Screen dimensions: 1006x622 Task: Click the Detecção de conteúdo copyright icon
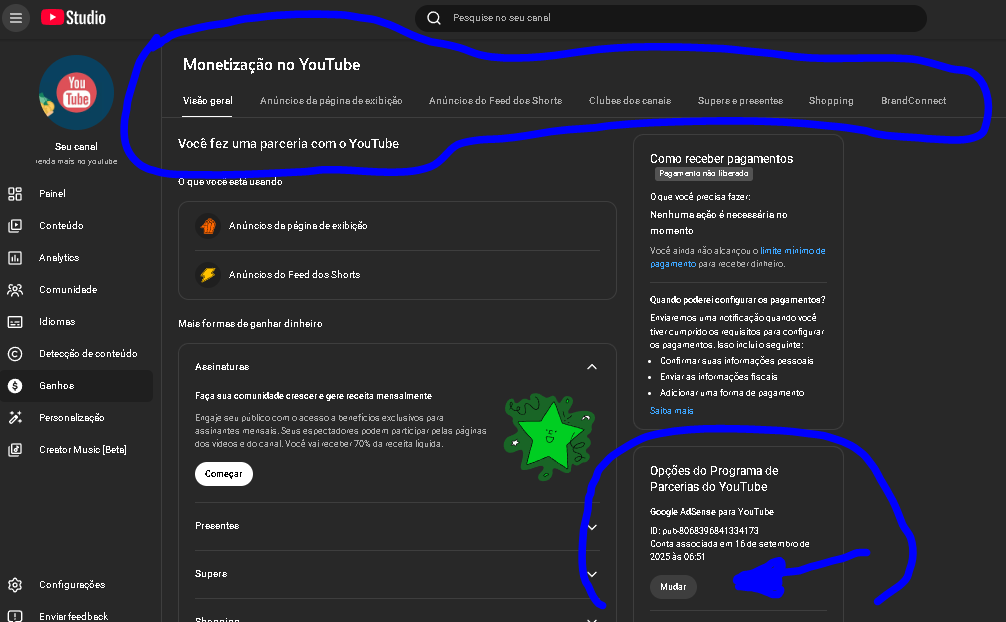coord(15,354)
